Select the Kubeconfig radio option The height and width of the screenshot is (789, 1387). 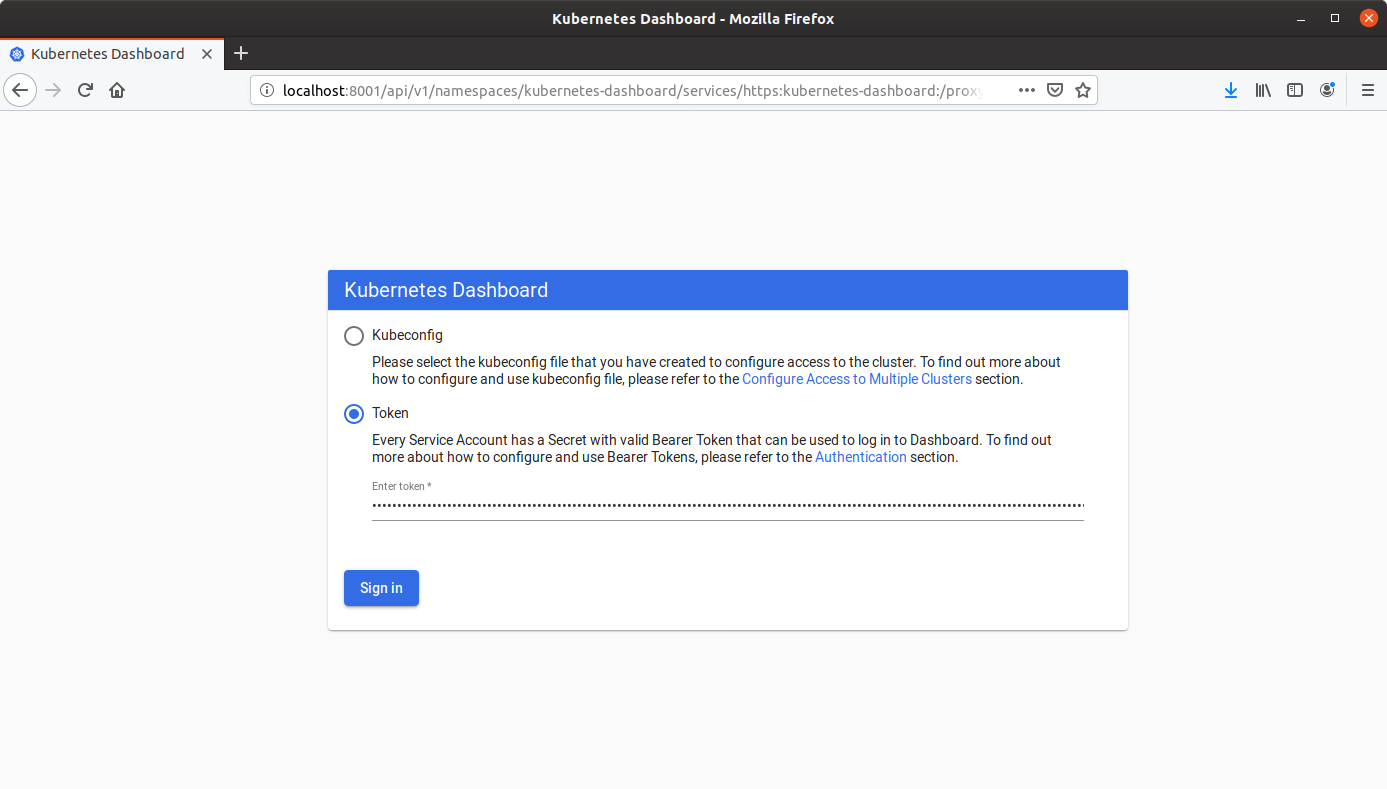coord(354,336)
